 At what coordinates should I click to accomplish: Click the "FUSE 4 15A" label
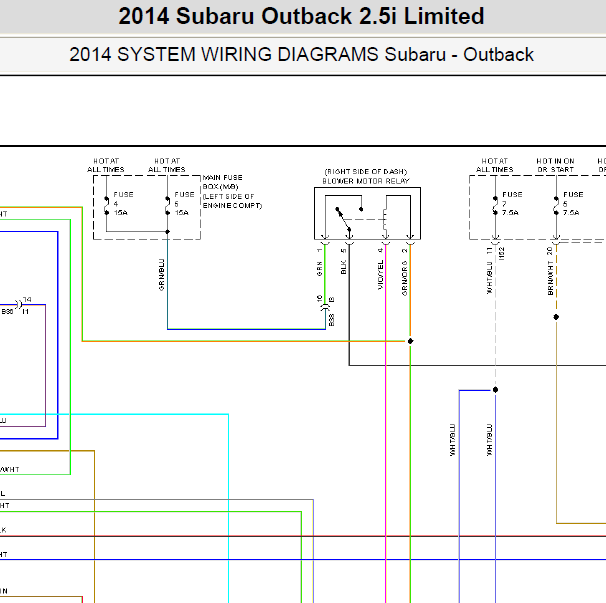(123, 204)
